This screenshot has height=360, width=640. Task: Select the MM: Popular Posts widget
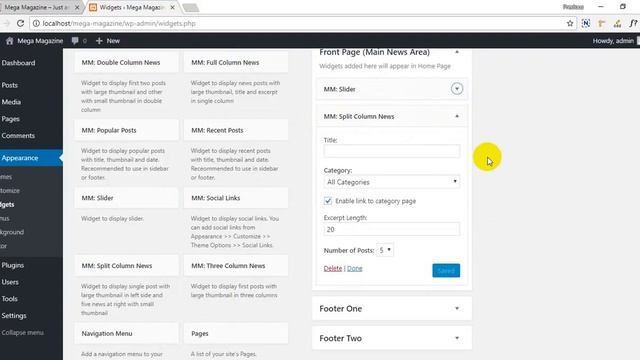(127, 130)
